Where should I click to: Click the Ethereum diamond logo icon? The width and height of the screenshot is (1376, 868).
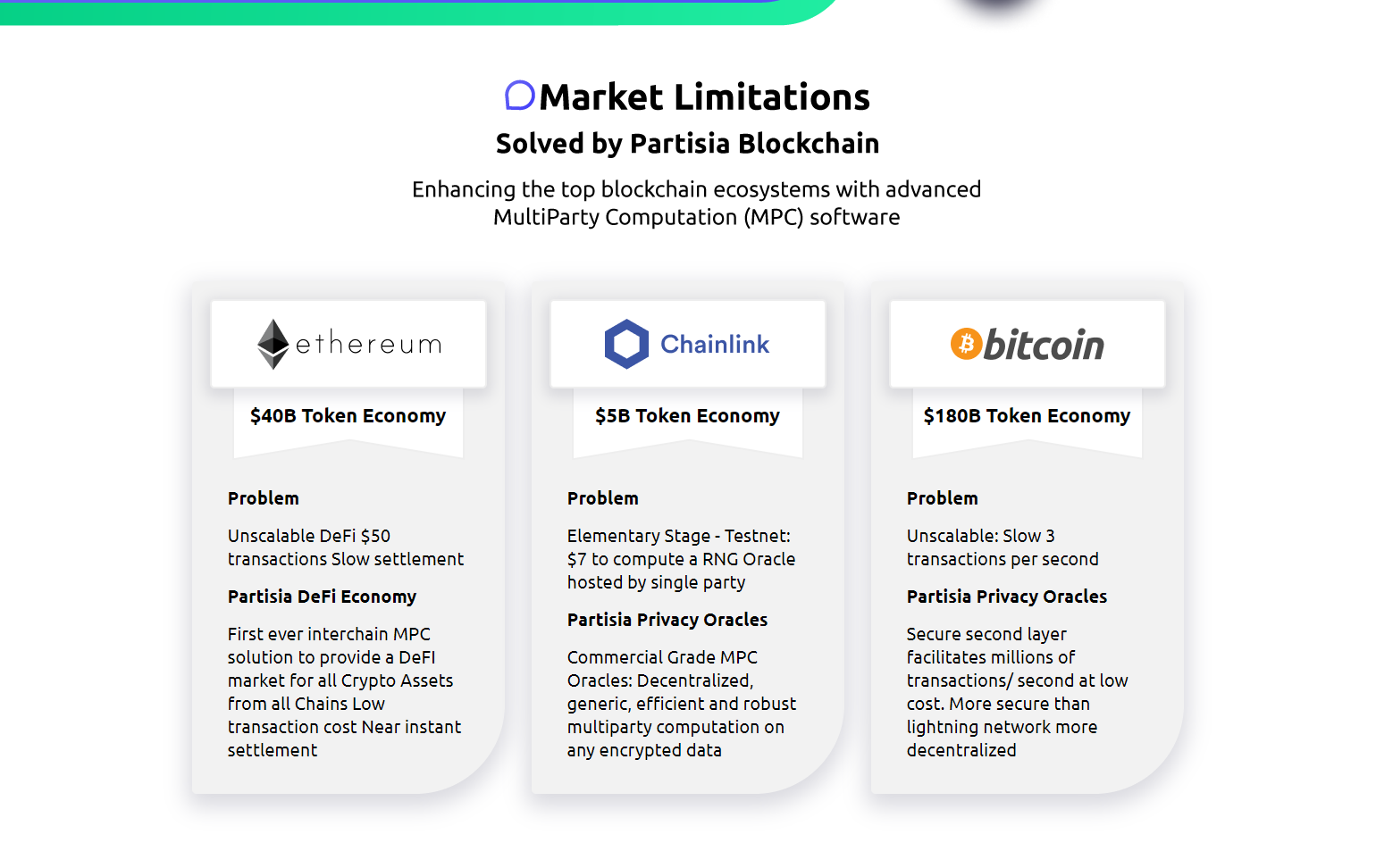pyautogui.click(x=273, y=344)
